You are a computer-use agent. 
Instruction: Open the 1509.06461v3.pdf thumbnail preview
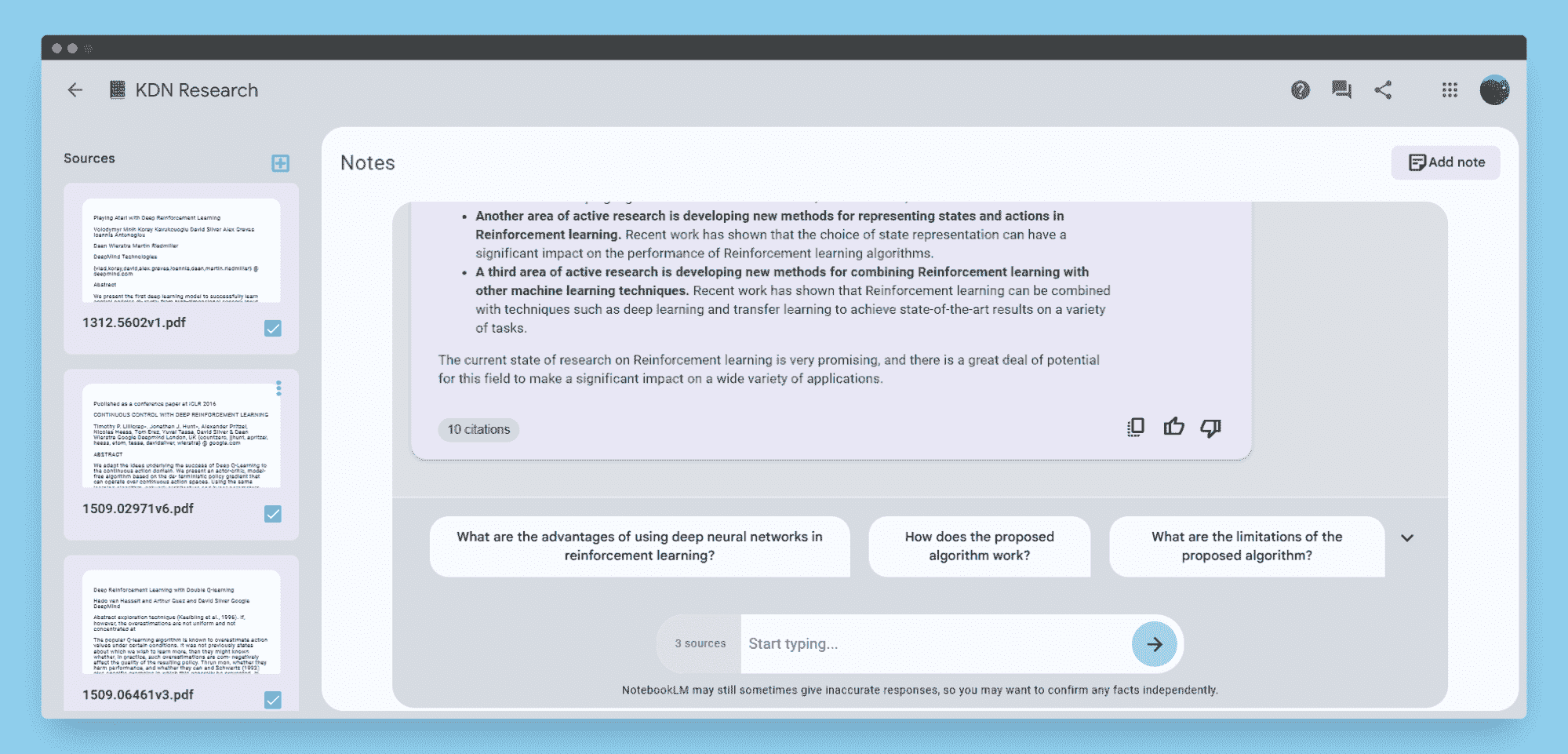pos(181,621)
